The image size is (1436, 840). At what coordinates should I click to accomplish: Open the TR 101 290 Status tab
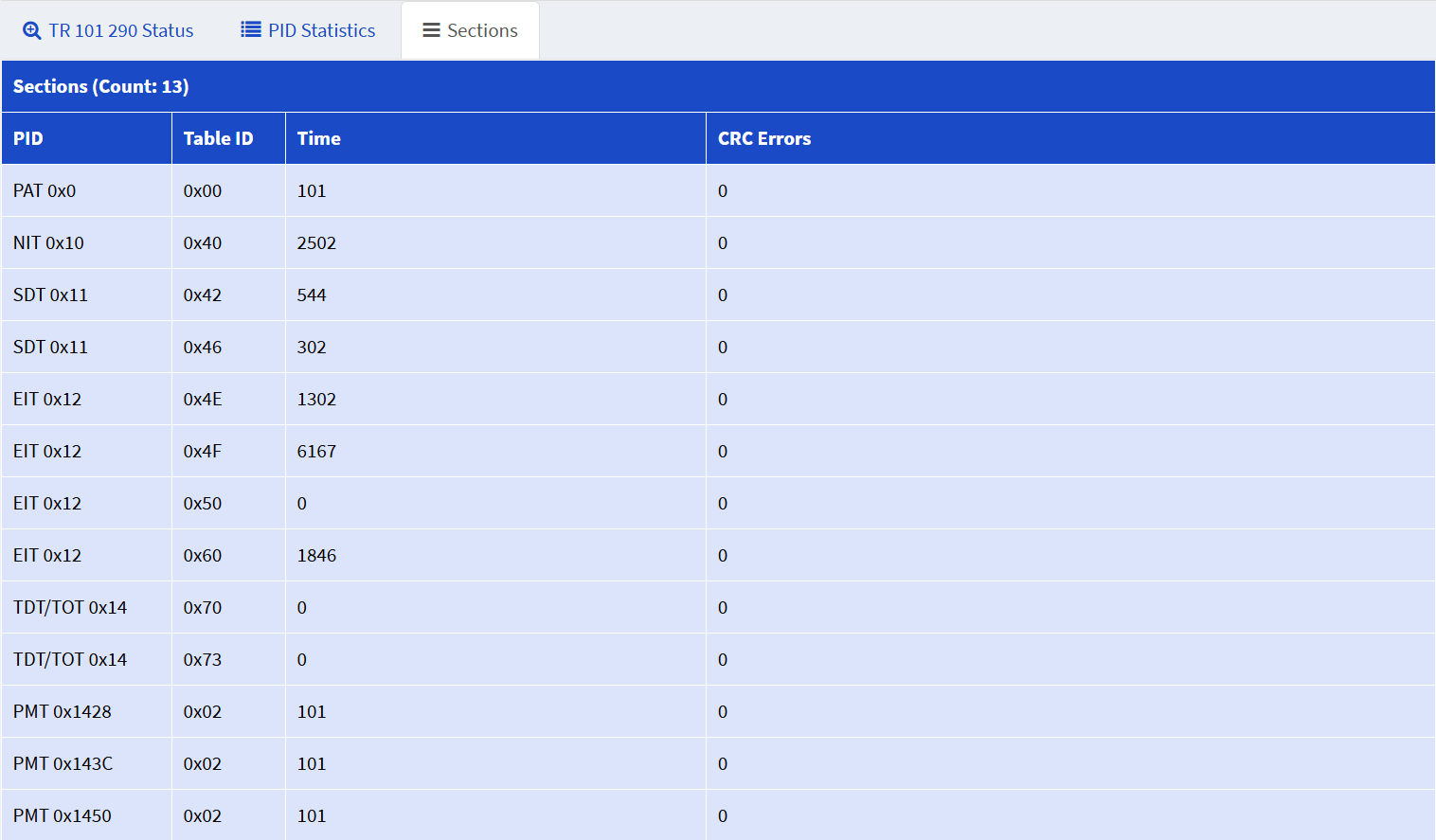(108, 30)
